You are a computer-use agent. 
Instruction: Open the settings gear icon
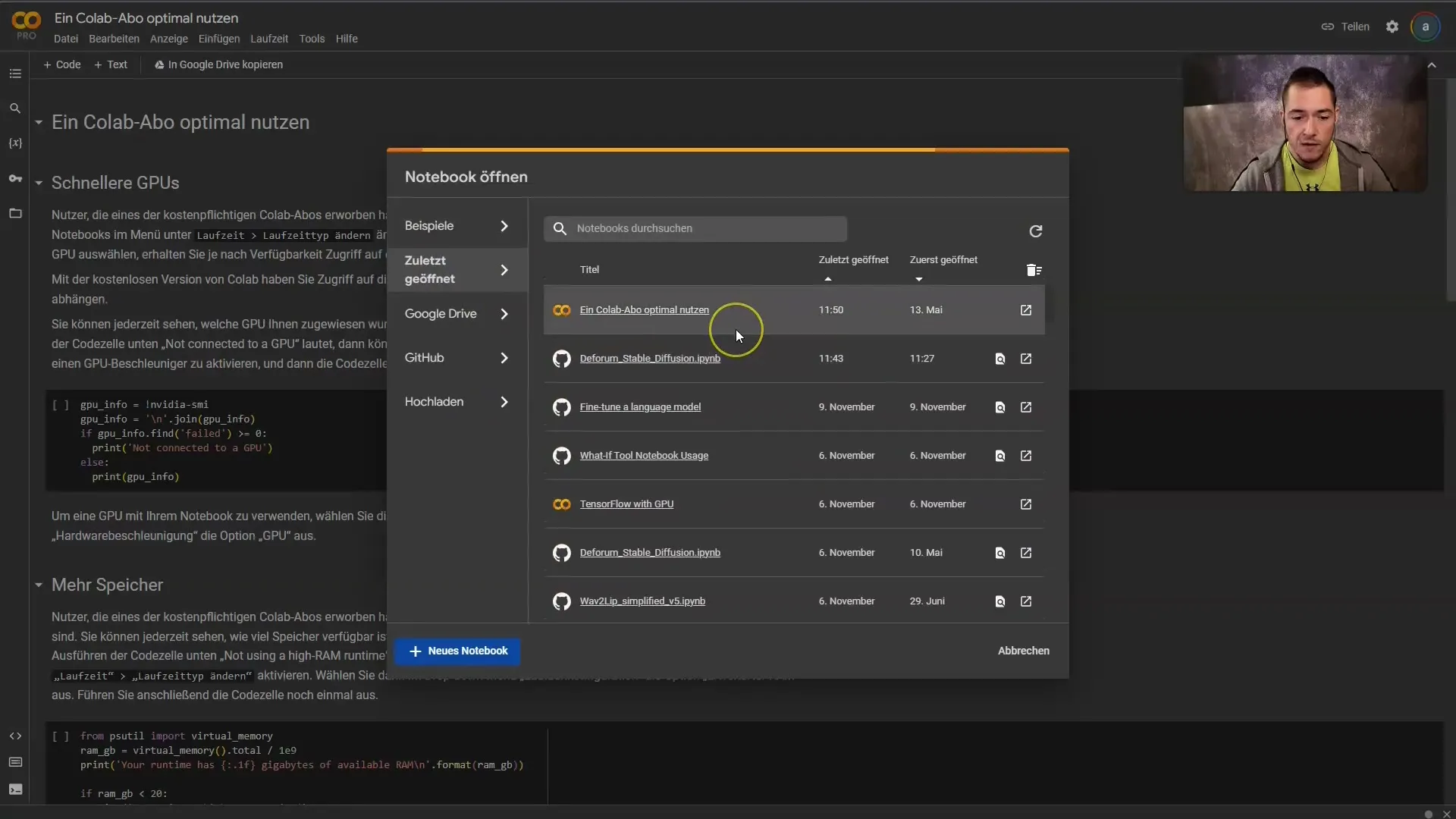pos(1392,27)
